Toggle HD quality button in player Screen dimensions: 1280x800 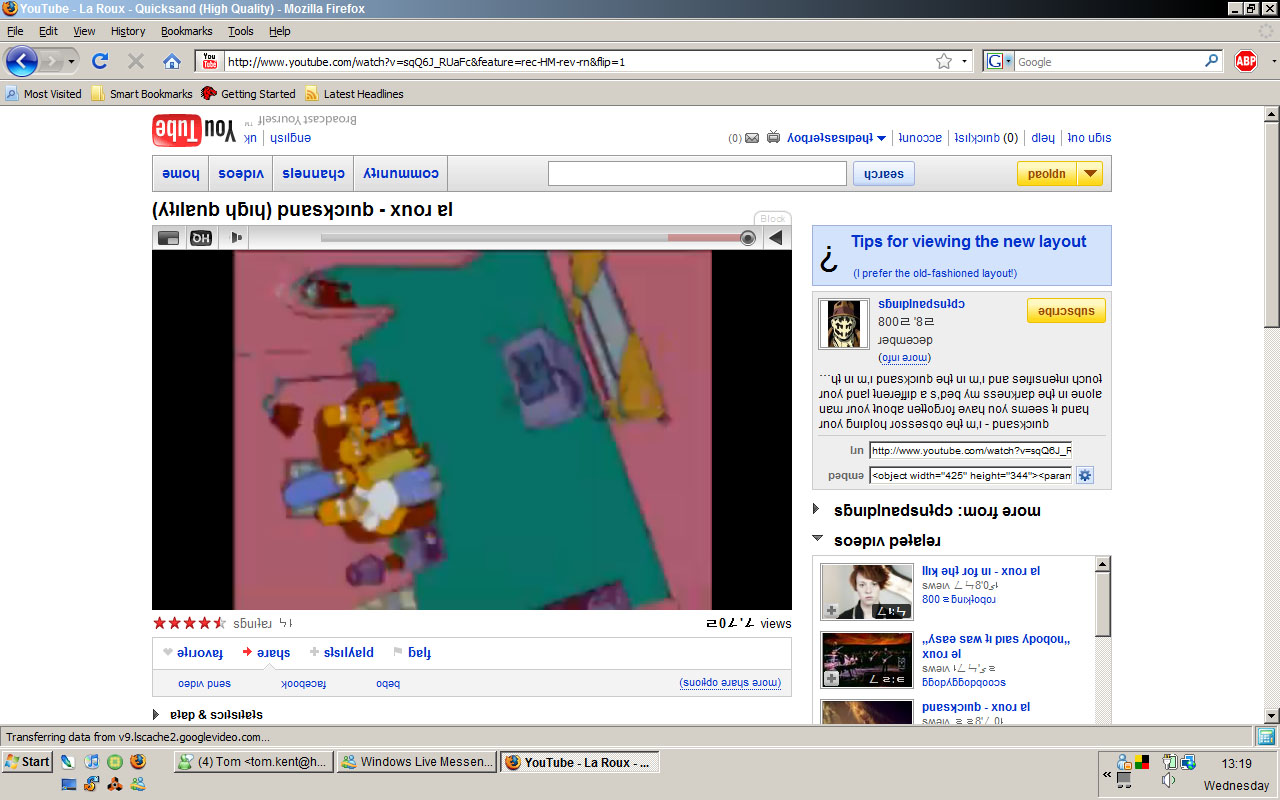tap(201, 238)
